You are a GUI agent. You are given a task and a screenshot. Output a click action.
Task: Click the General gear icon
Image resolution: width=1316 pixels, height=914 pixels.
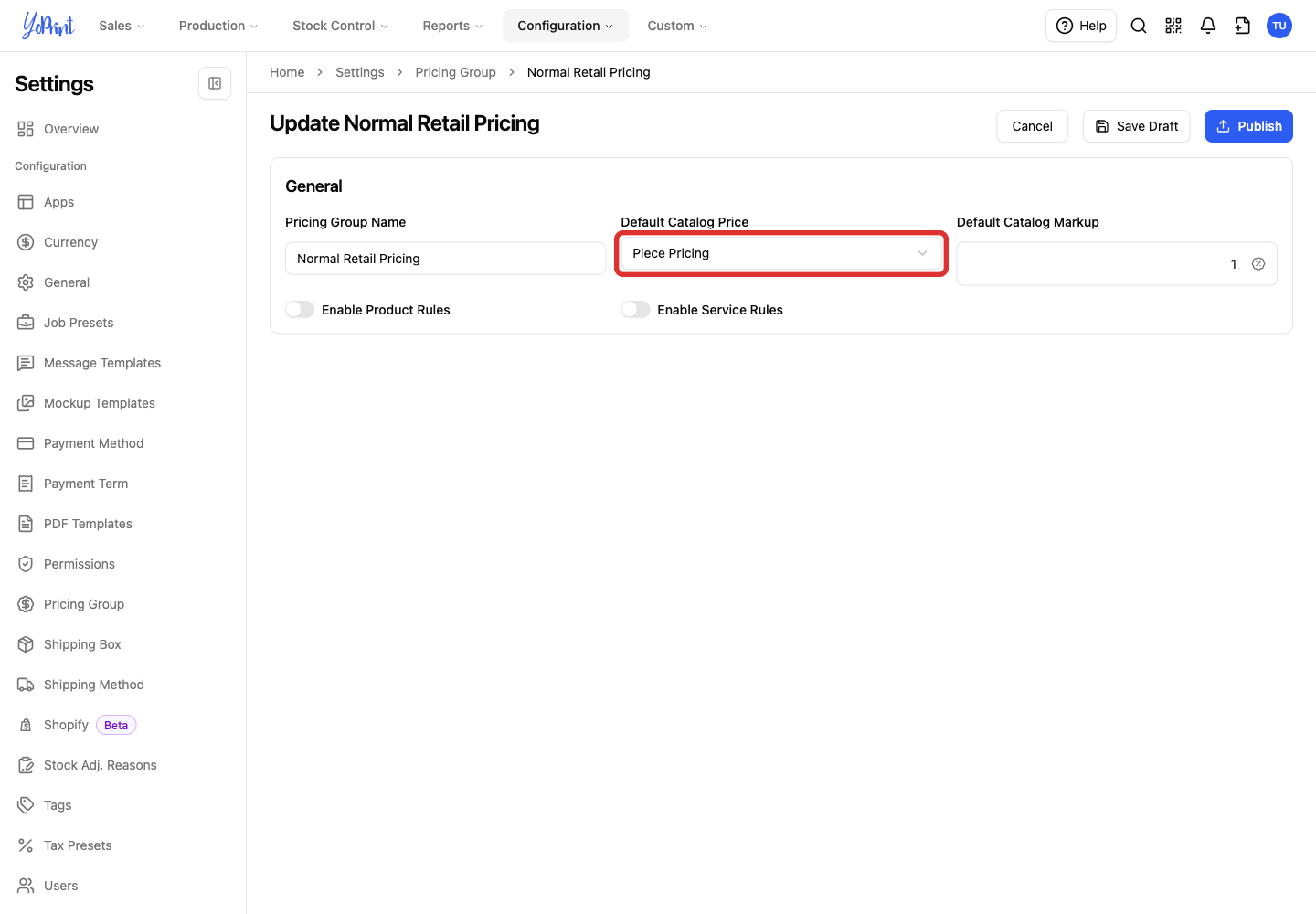pyautogui.click(x=26, y=282)
